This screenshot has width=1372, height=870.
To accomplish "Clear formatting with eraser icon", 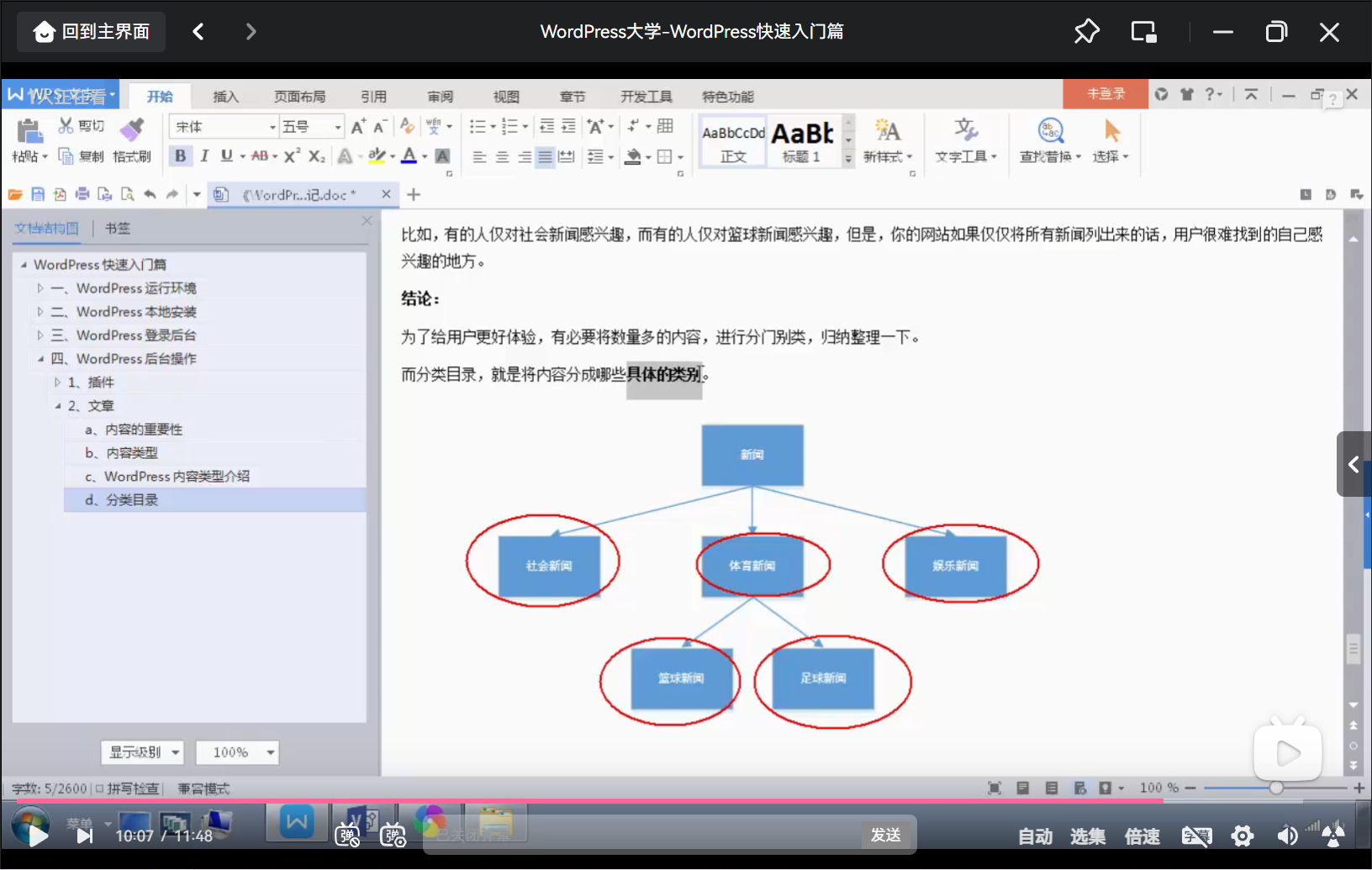I will point(407,126).
